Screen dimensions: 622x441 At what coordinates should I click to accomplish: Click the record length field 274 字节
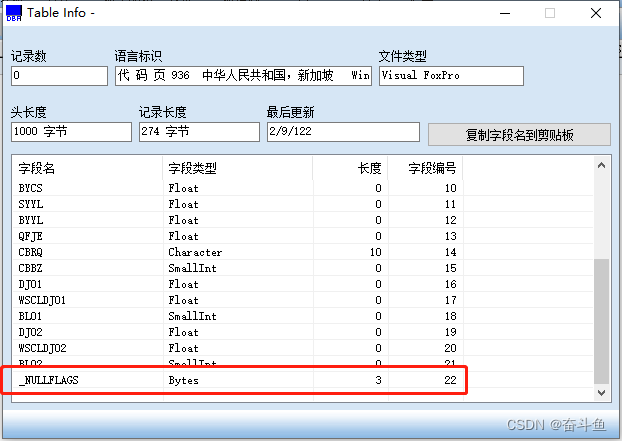[x=200, y=132]
